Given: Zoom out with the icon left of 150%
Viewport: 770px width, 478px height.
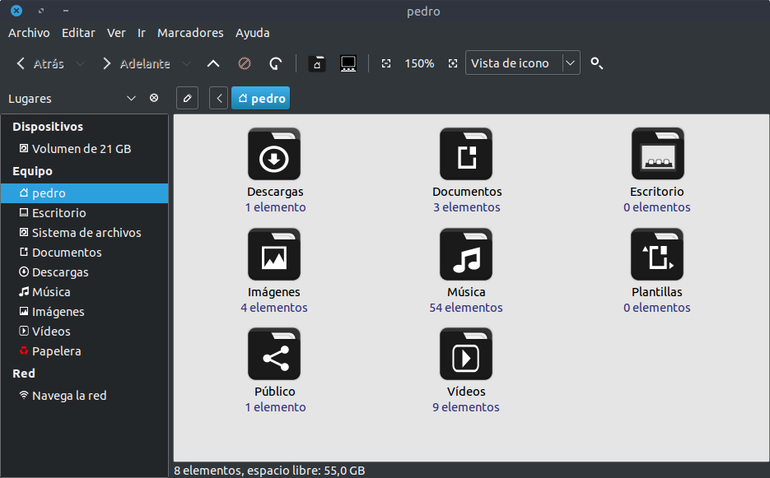Looking at the screenshot, I should coord(386,63).
